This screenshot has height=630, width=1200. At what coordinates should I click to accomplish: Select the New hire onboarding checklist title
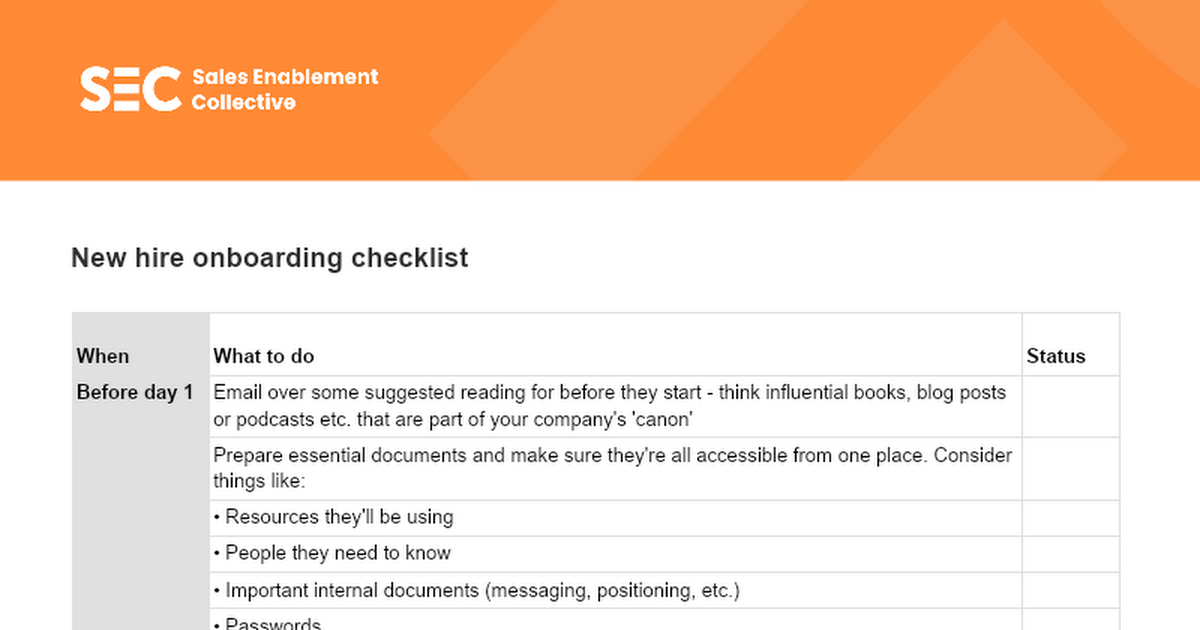click(270, 258)
